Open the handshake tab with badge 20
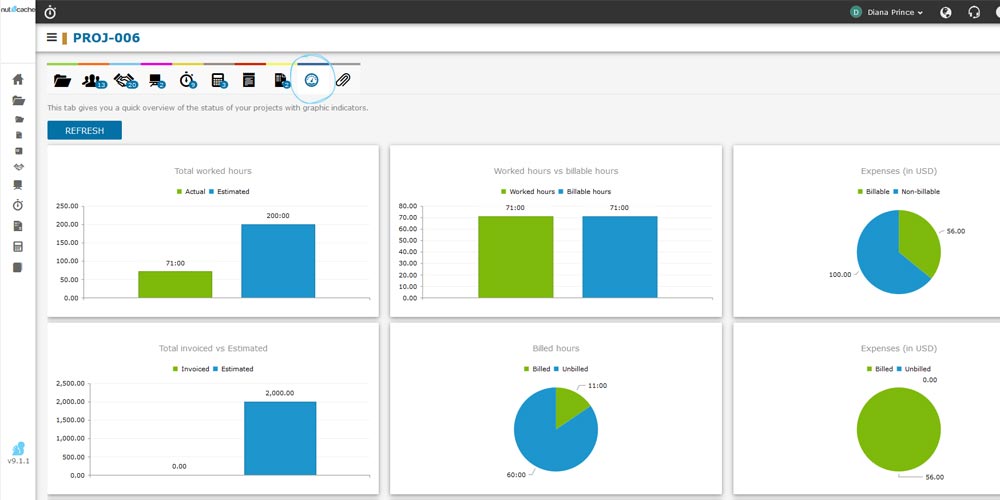1000x500 pixels. point(126,80)
